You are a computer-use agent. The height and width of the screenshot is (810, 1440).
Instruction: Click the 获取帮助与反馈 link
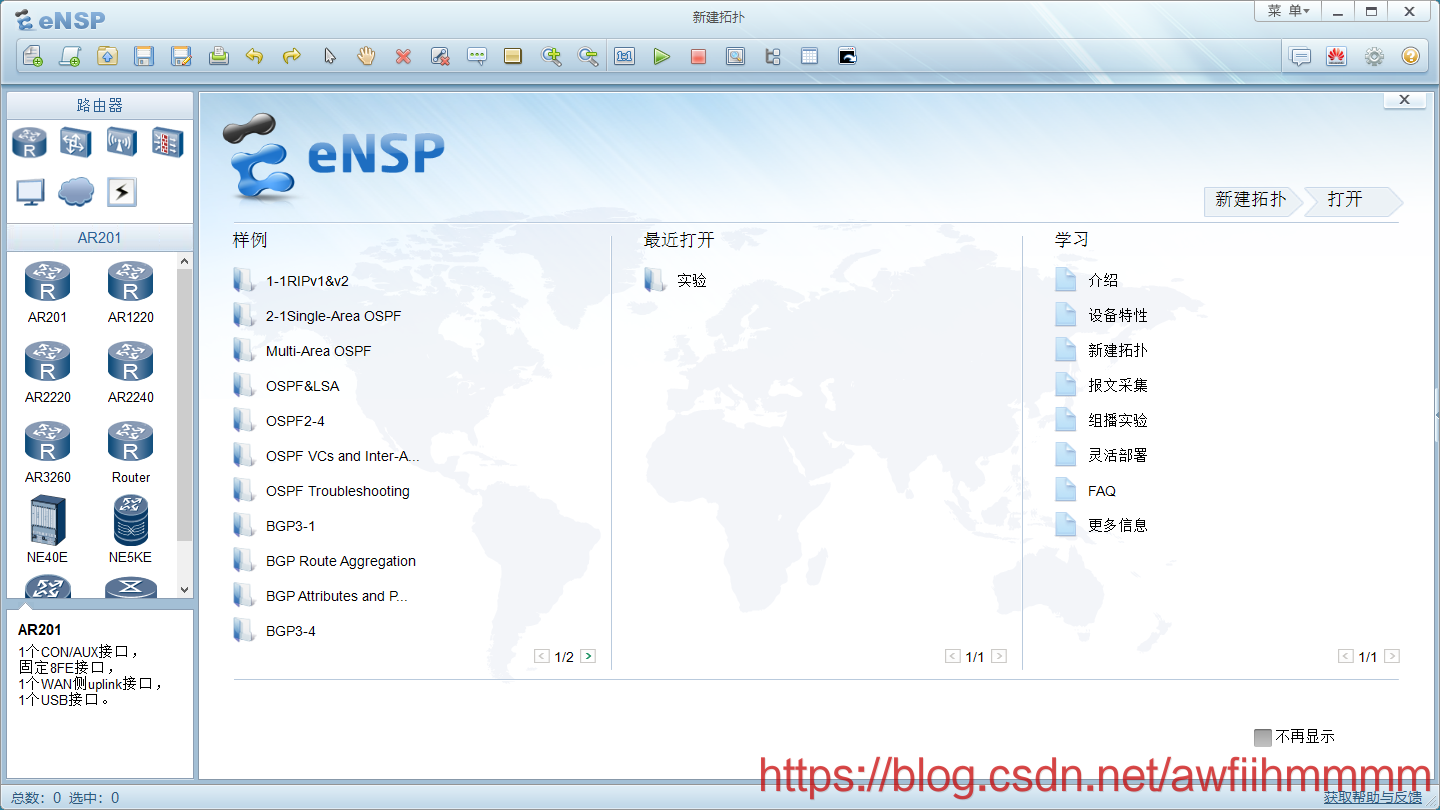[x=1373, y=797]
